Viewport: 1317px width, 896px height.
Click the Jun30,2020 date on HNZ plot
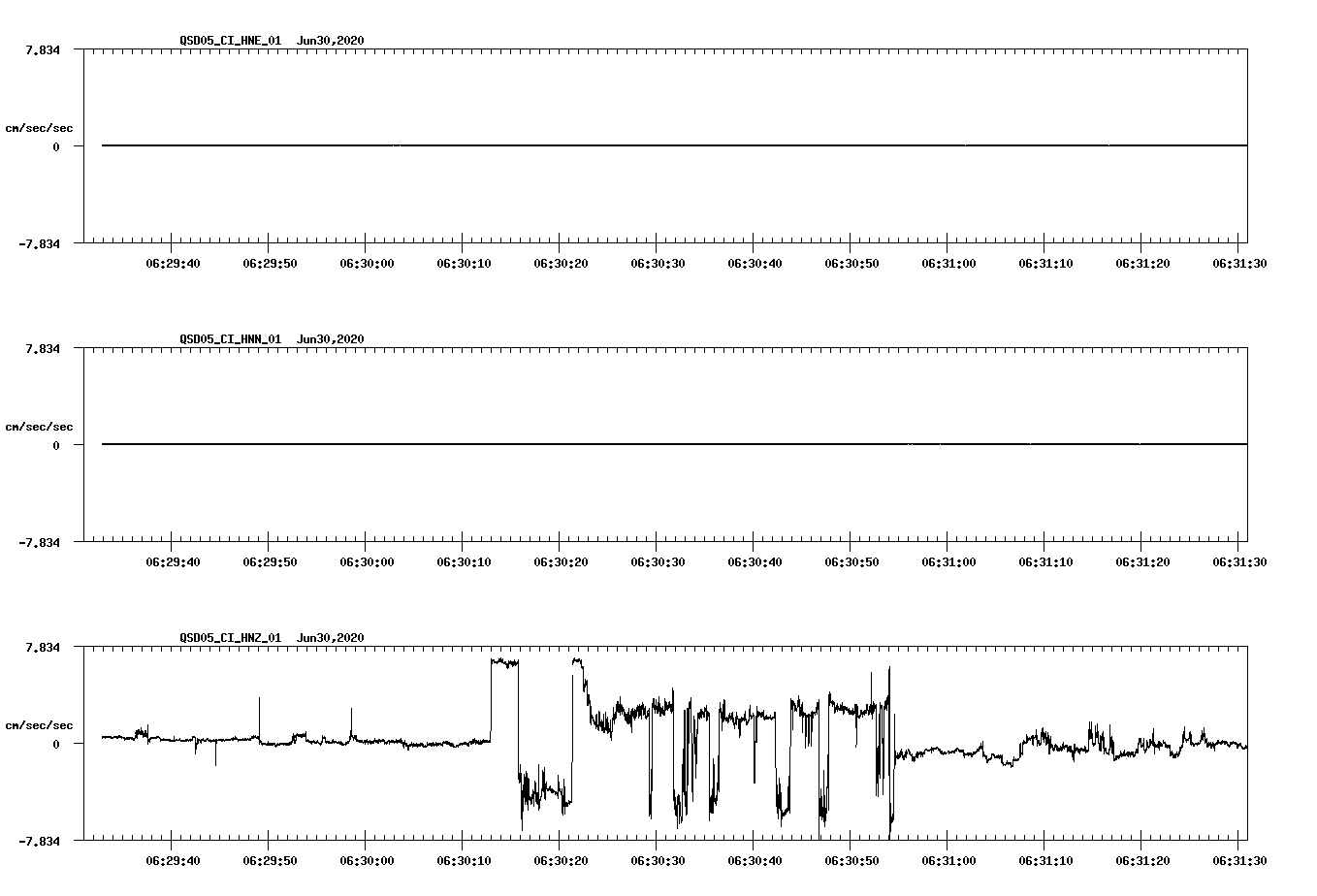(331, 638)
